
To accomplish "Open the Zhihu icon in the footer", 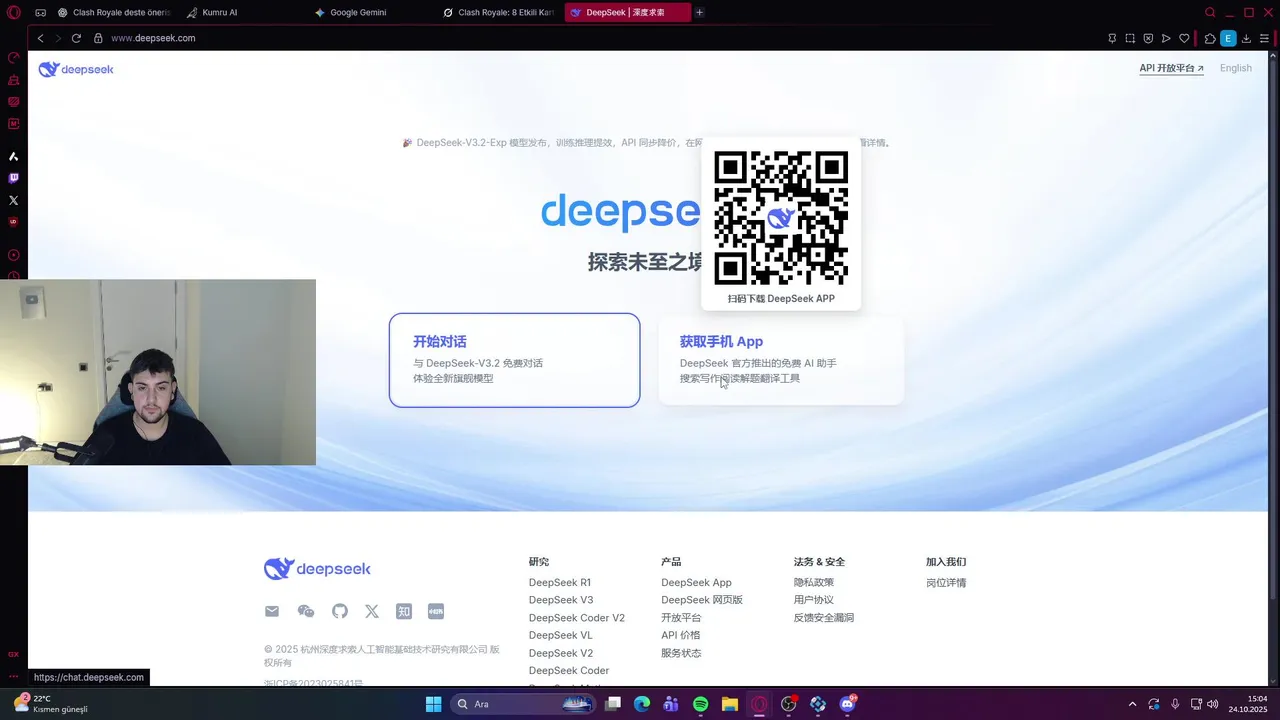I will pyautogui.click(x=404, y=611).
